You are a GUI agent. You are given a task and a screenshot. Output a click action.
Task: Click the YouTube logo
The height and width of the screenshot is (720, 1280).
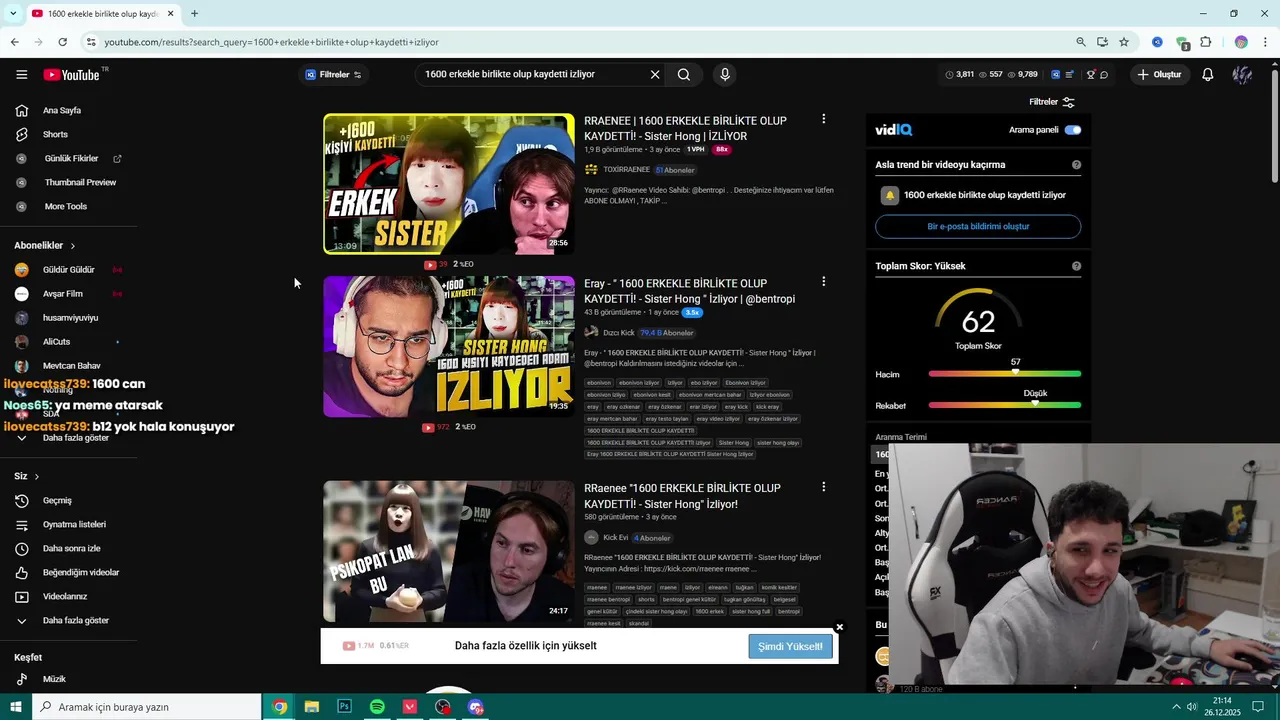coord(71,75)
